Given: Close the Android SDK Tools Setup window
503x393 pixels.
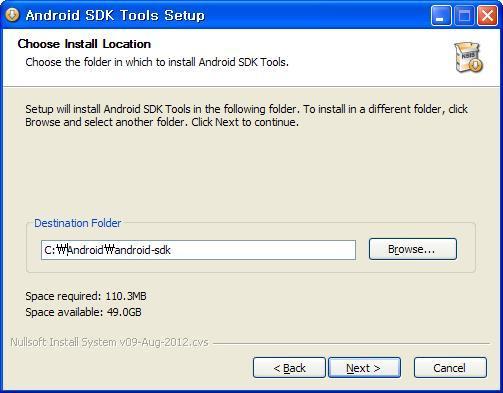Looking at the screenshot, I should coord(487,15).
